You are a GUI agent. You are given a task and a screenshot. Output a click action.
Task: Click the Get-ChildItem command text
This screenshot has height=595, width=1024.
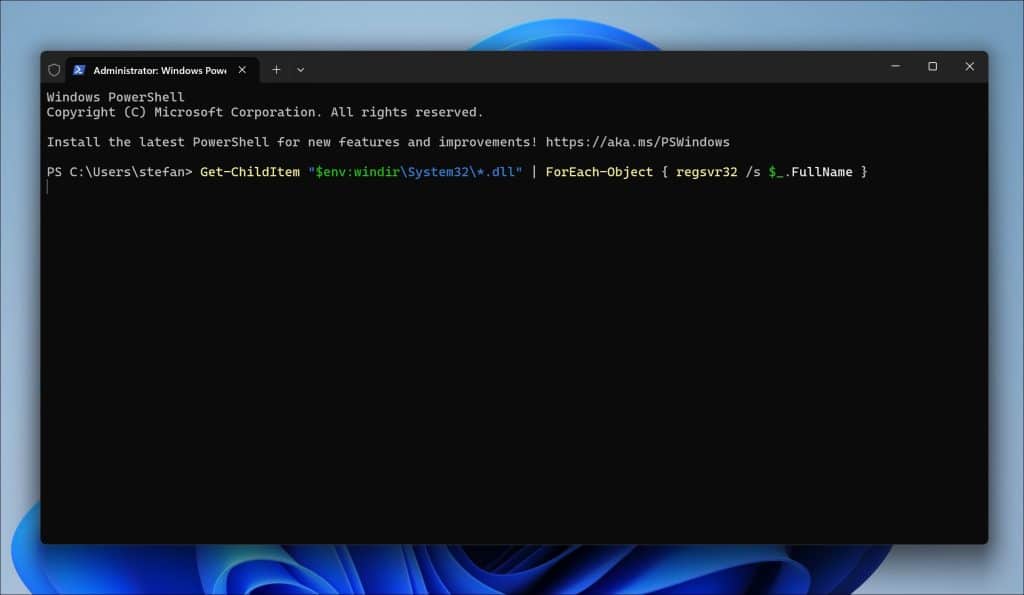point(252,171)
